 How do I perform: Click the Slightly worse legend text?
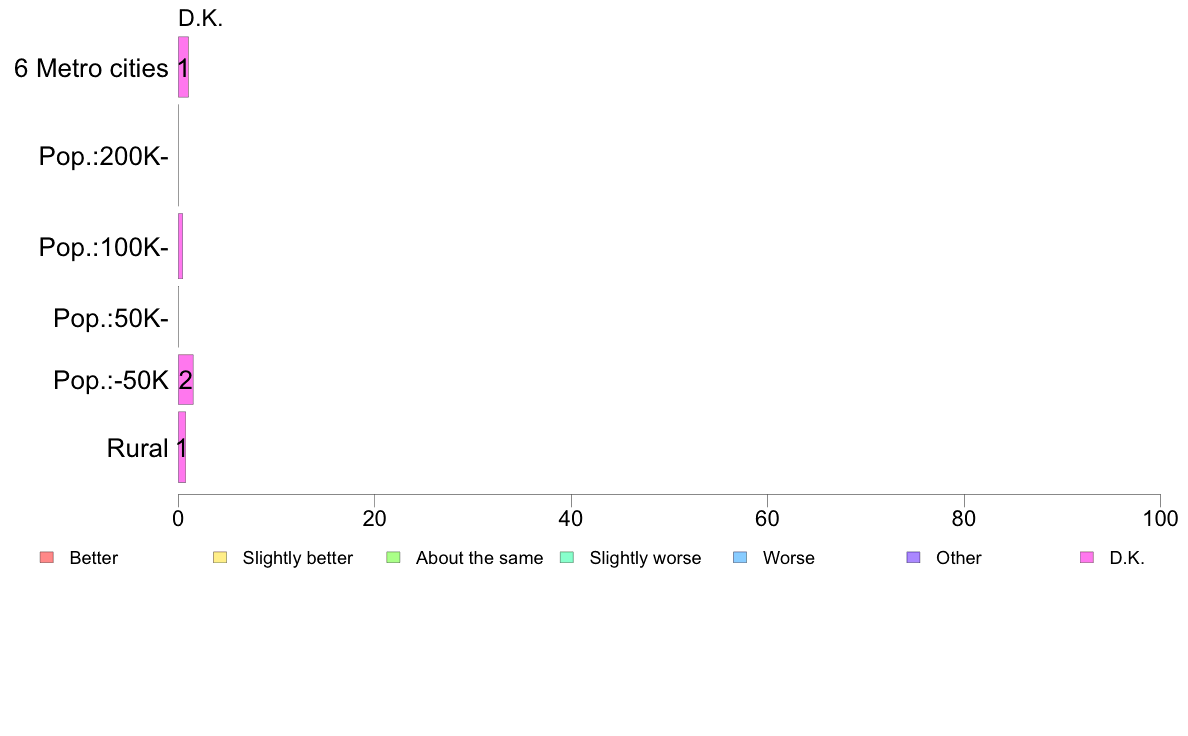646,558
